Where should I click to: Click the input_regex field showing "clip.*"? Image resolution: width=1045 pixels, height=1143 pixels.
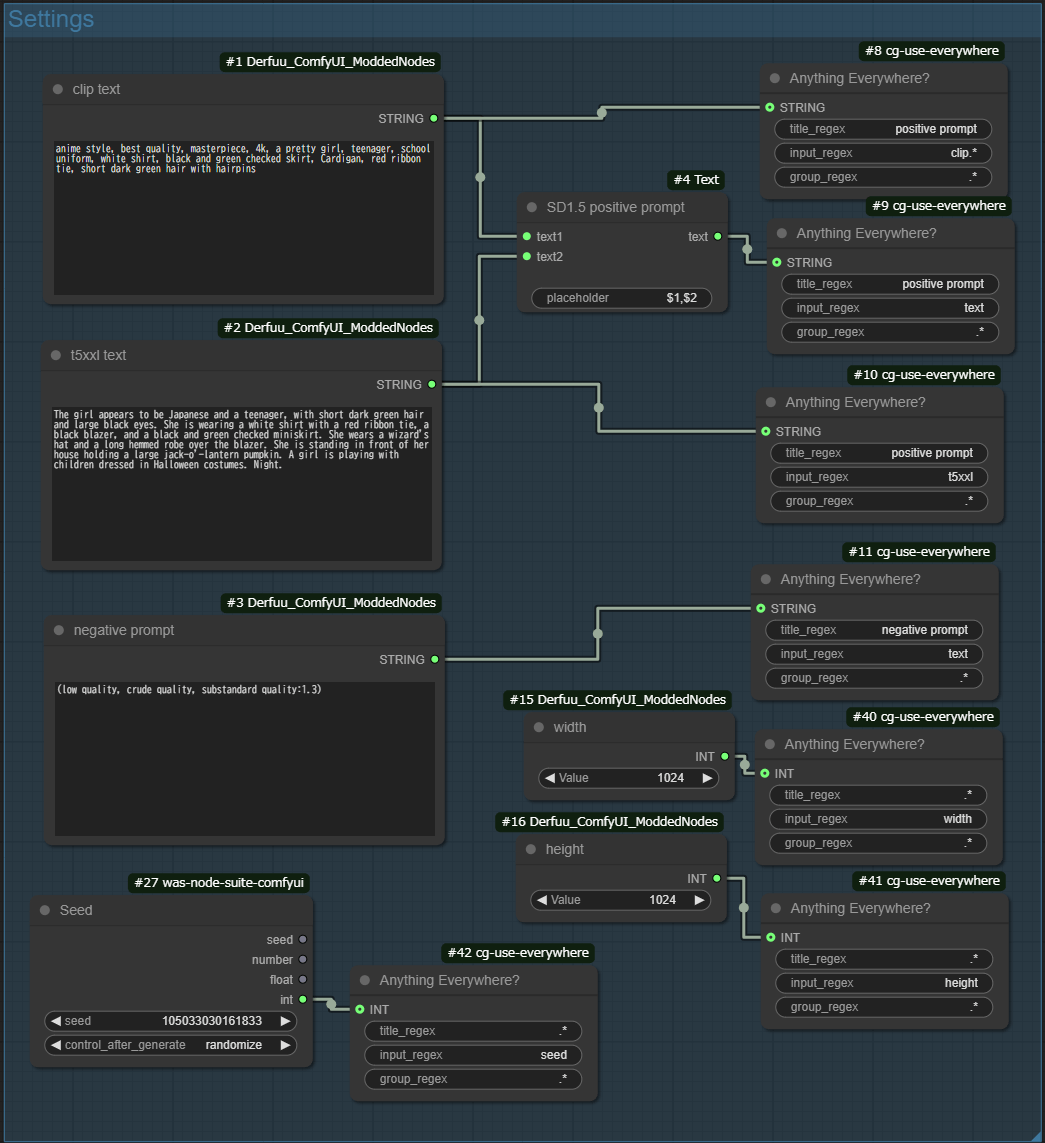[x=881, y=152]
